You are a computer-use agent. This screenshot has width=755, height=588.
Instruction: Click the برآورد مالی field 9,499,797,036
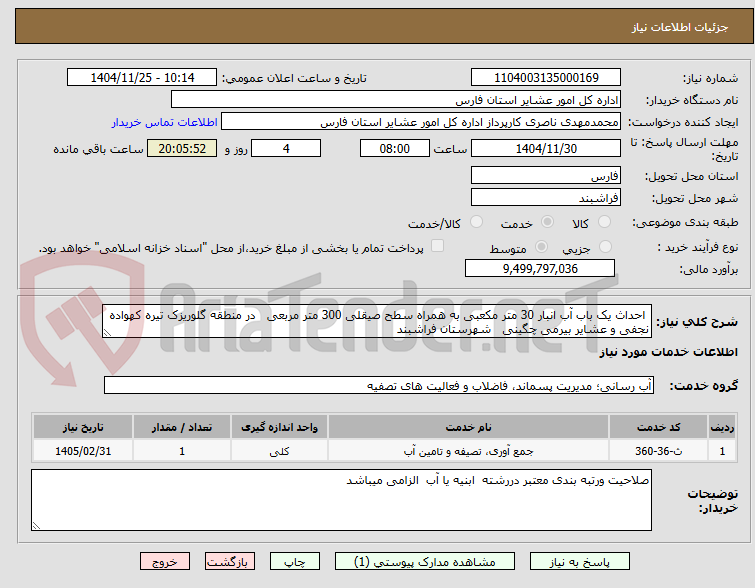click(540, 268)
